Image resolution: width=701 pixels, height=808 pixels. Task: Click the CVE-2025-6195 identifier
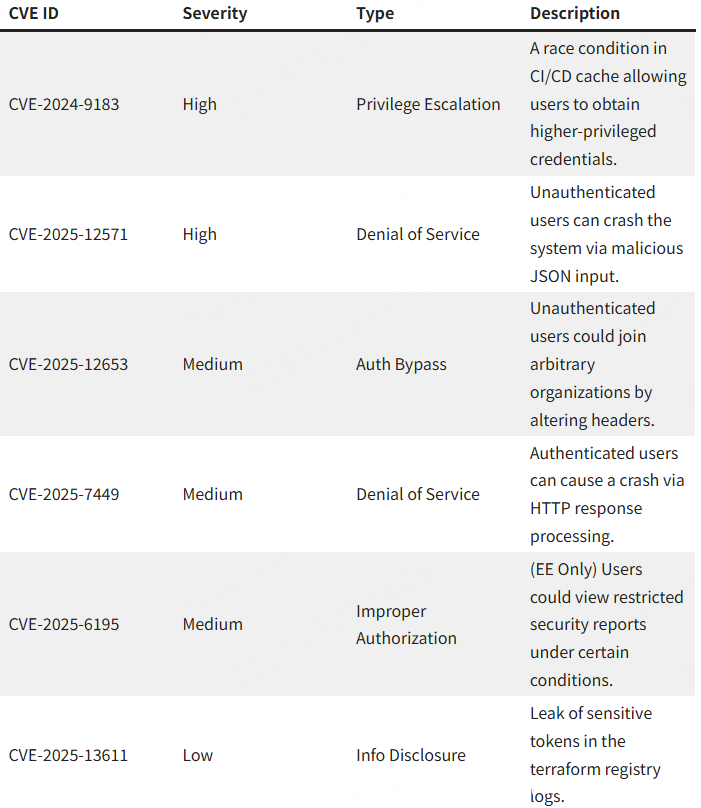coord(64,624)
